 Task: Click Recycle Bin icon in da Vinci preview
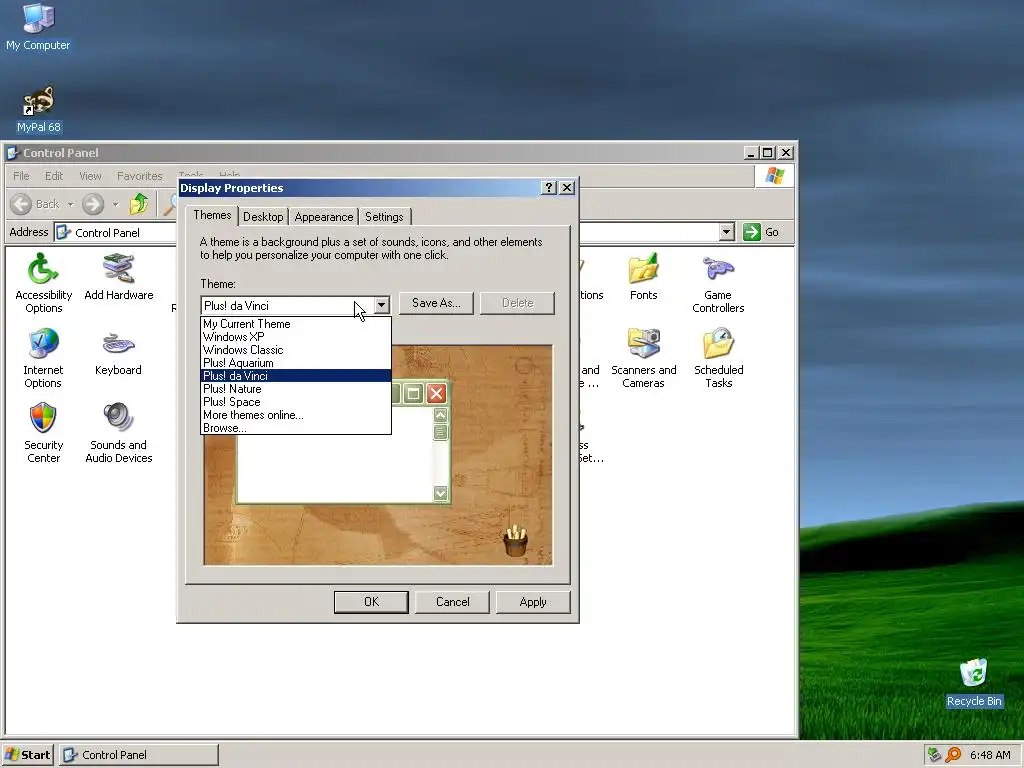(515, 540)
